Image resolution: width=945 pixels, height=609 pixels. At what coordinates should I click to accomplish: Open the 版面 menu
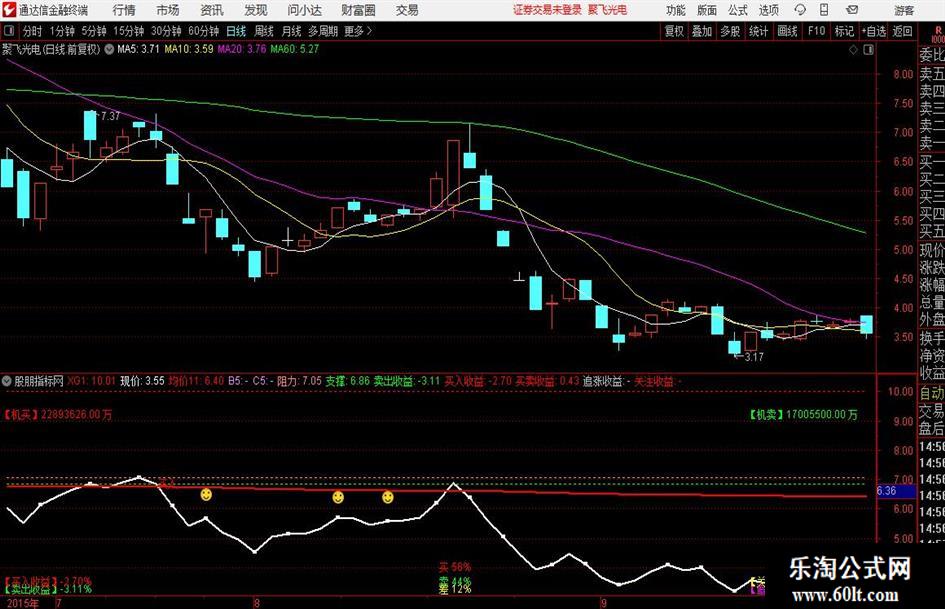pyautogui.click(x=707, y=10)
